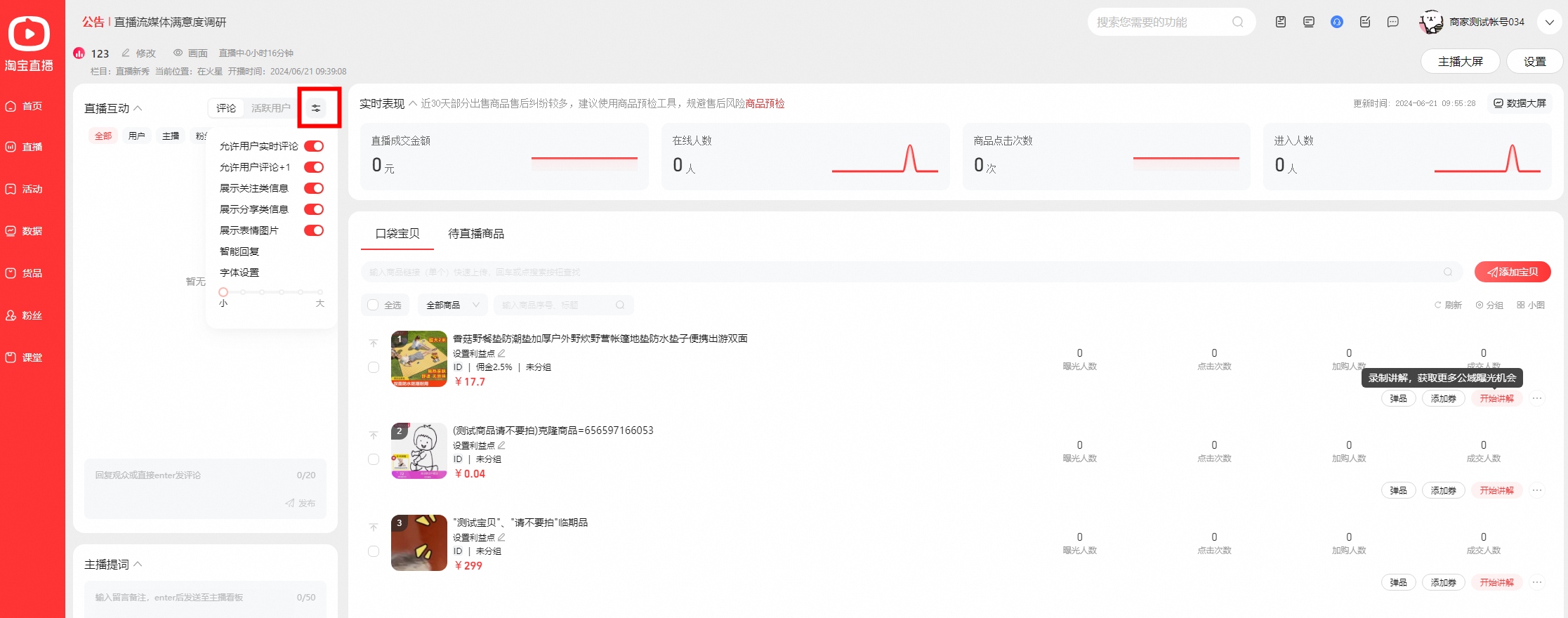Viewport: 1568px width, 618px height.
Task: Check the third product checkbox
Action: coord(374,551)
